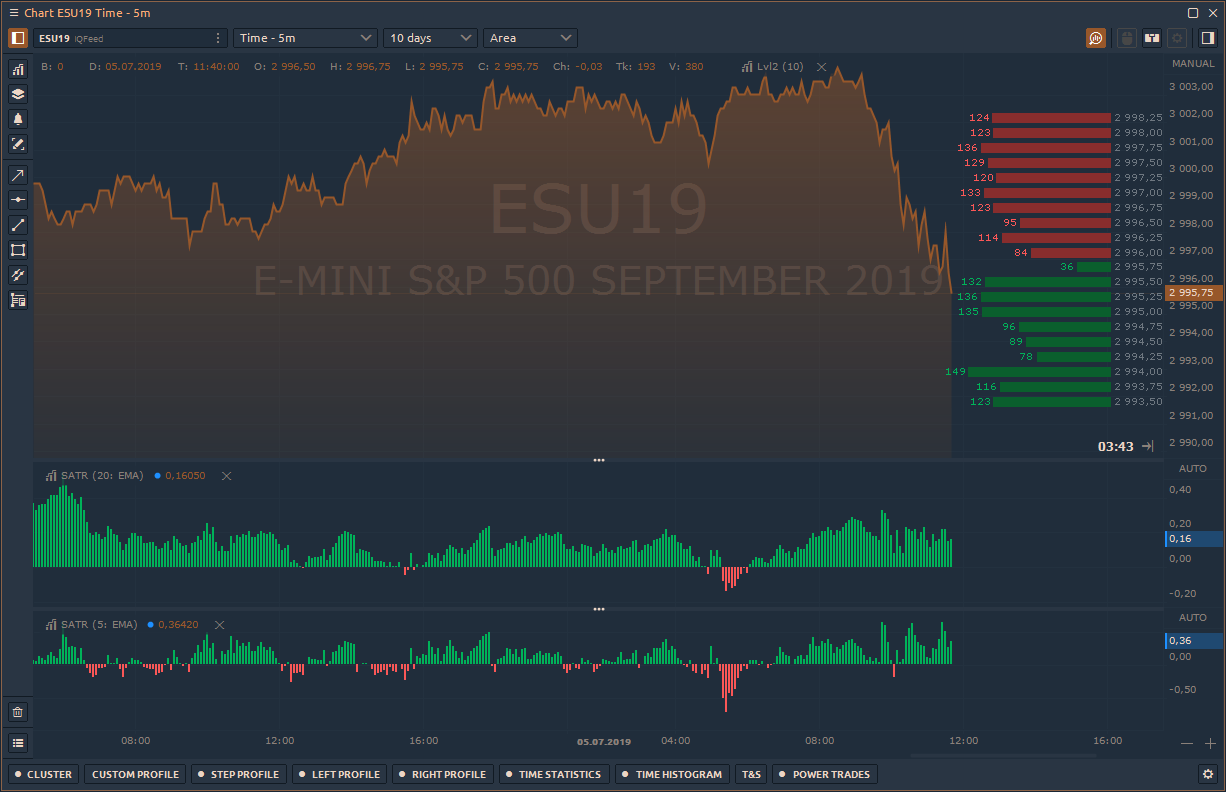Image resolution: width=1226 pixels, height=792 pixels.
Task: Toggle the STEP PROFILE panel
Action: point(239,774)
